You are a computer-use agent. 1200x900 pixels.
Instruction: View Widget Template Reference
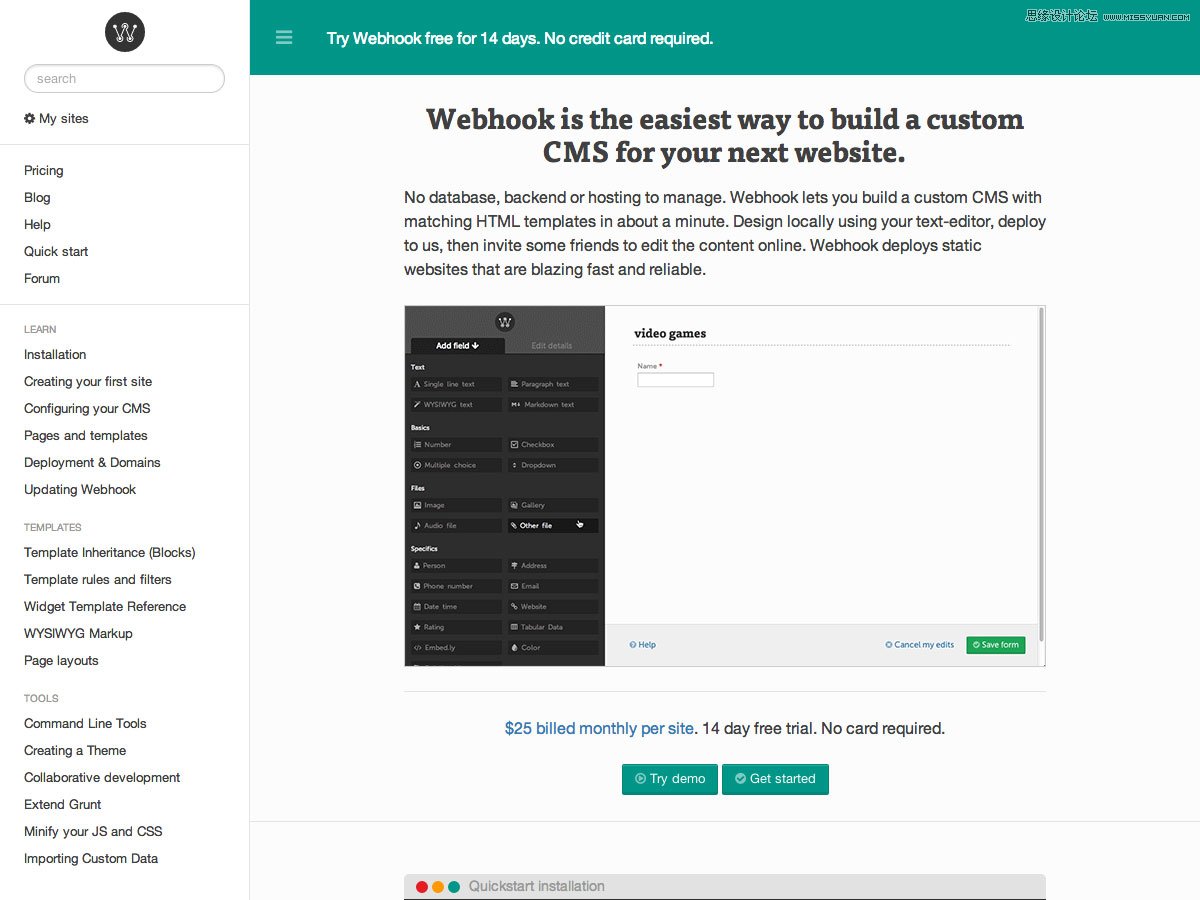pos(105,607)
